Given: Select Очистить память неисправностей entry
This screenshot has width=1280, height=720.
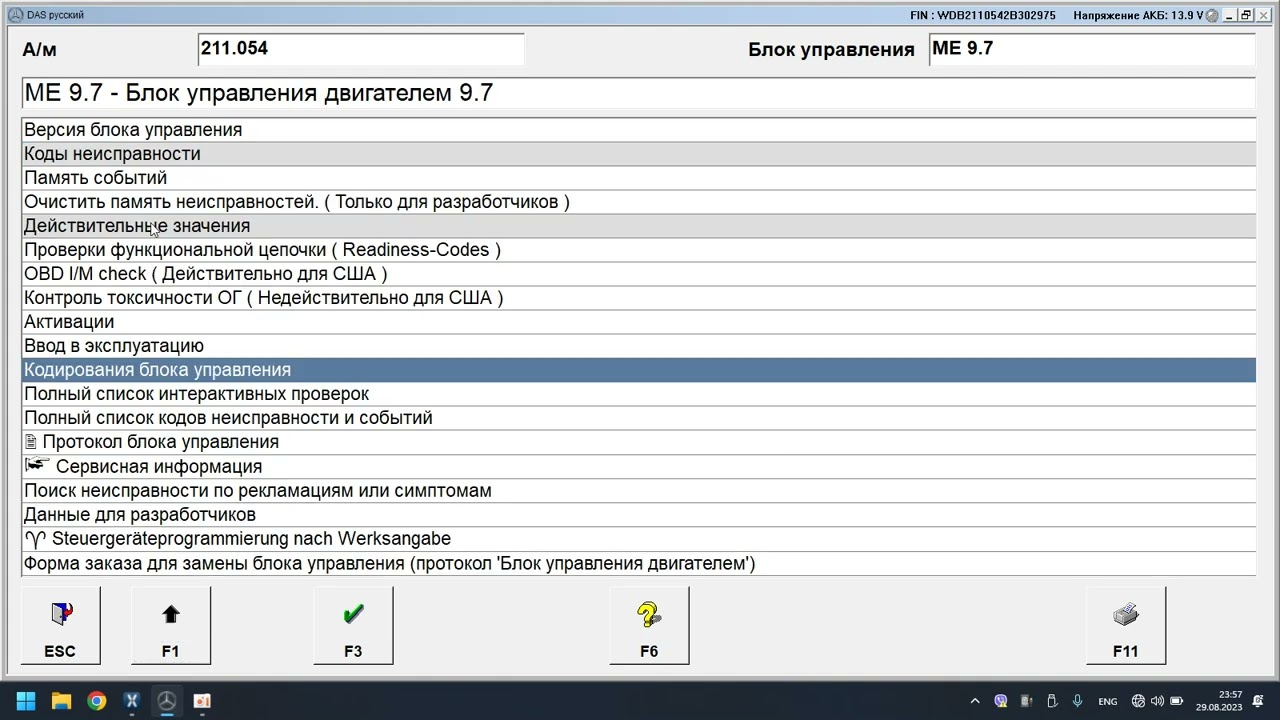Looking at the screenshot, I should coord(639,202).
